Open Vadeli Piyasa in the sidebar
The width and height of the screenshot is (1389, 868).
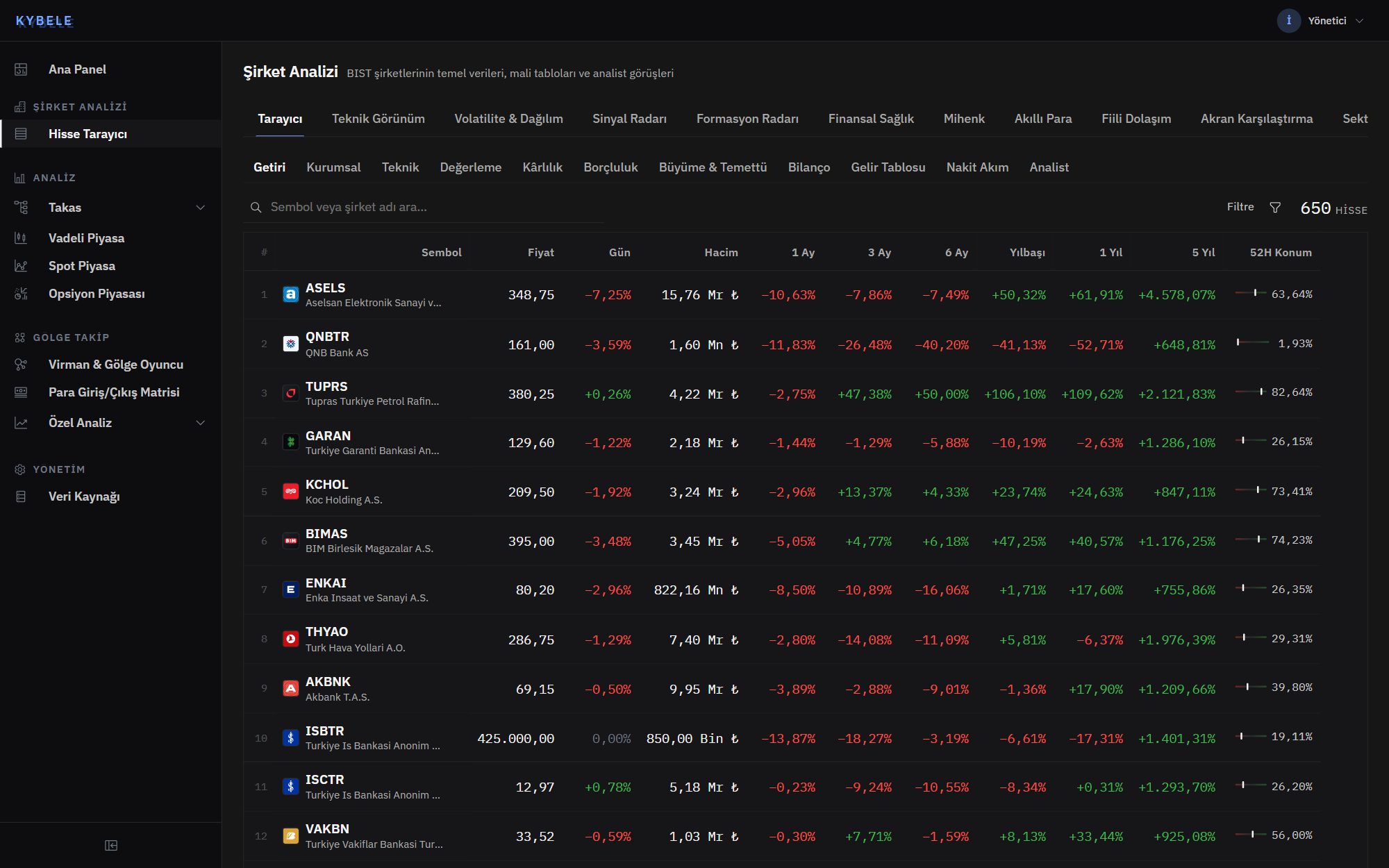(111, 238)
